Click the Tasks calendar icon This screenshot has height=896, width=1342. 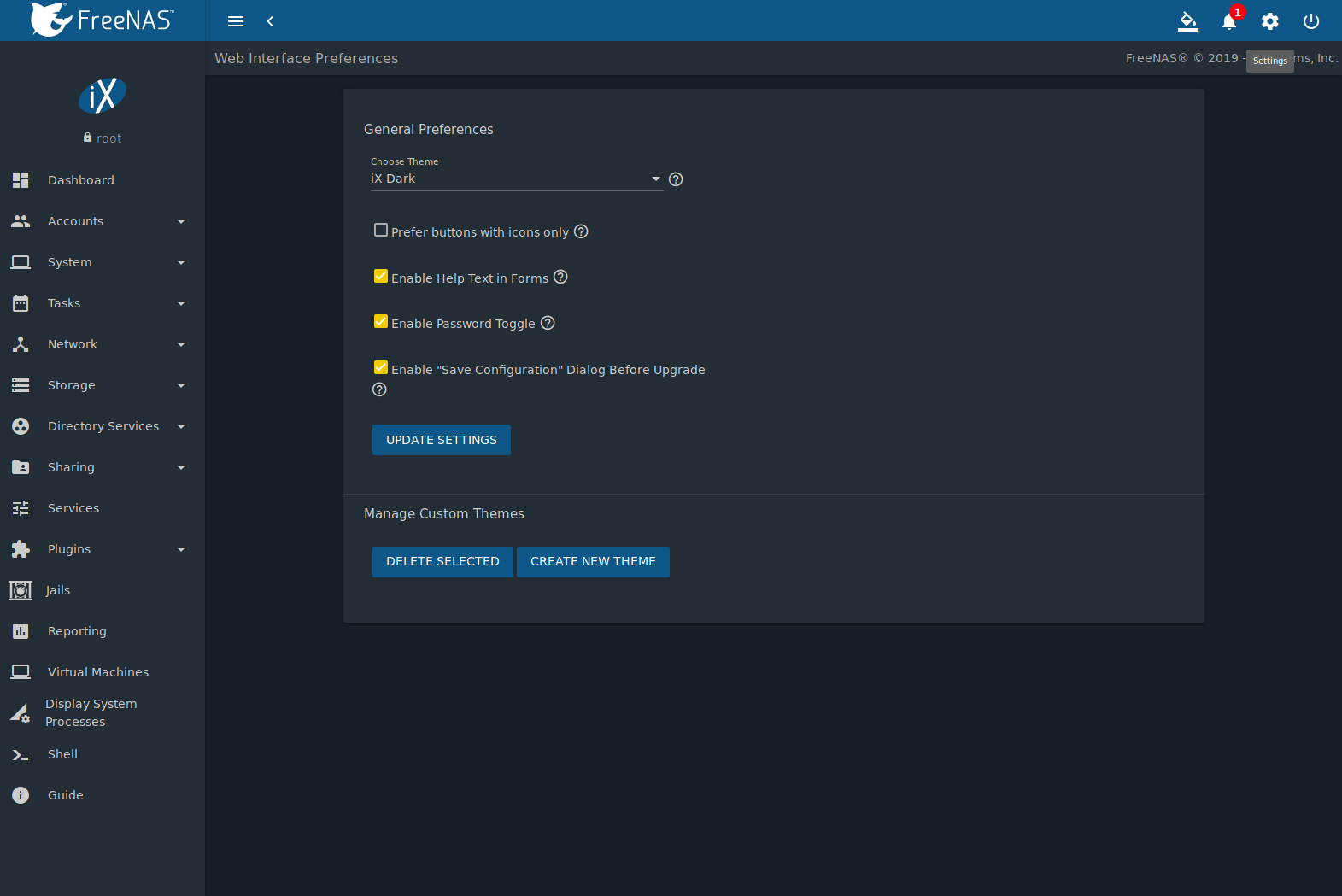pos(21,303)
